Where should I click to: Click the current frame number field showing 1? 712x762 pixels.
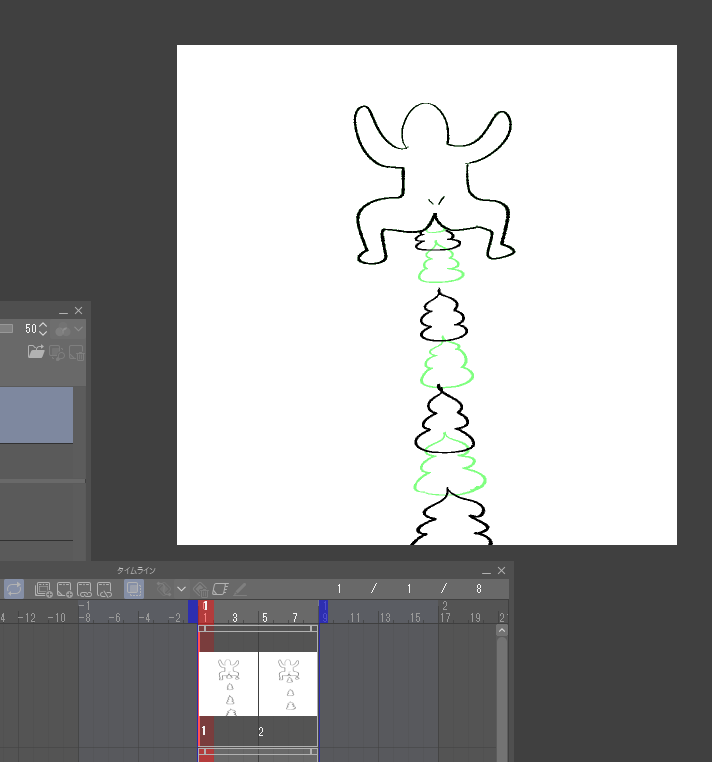(339, 589)
